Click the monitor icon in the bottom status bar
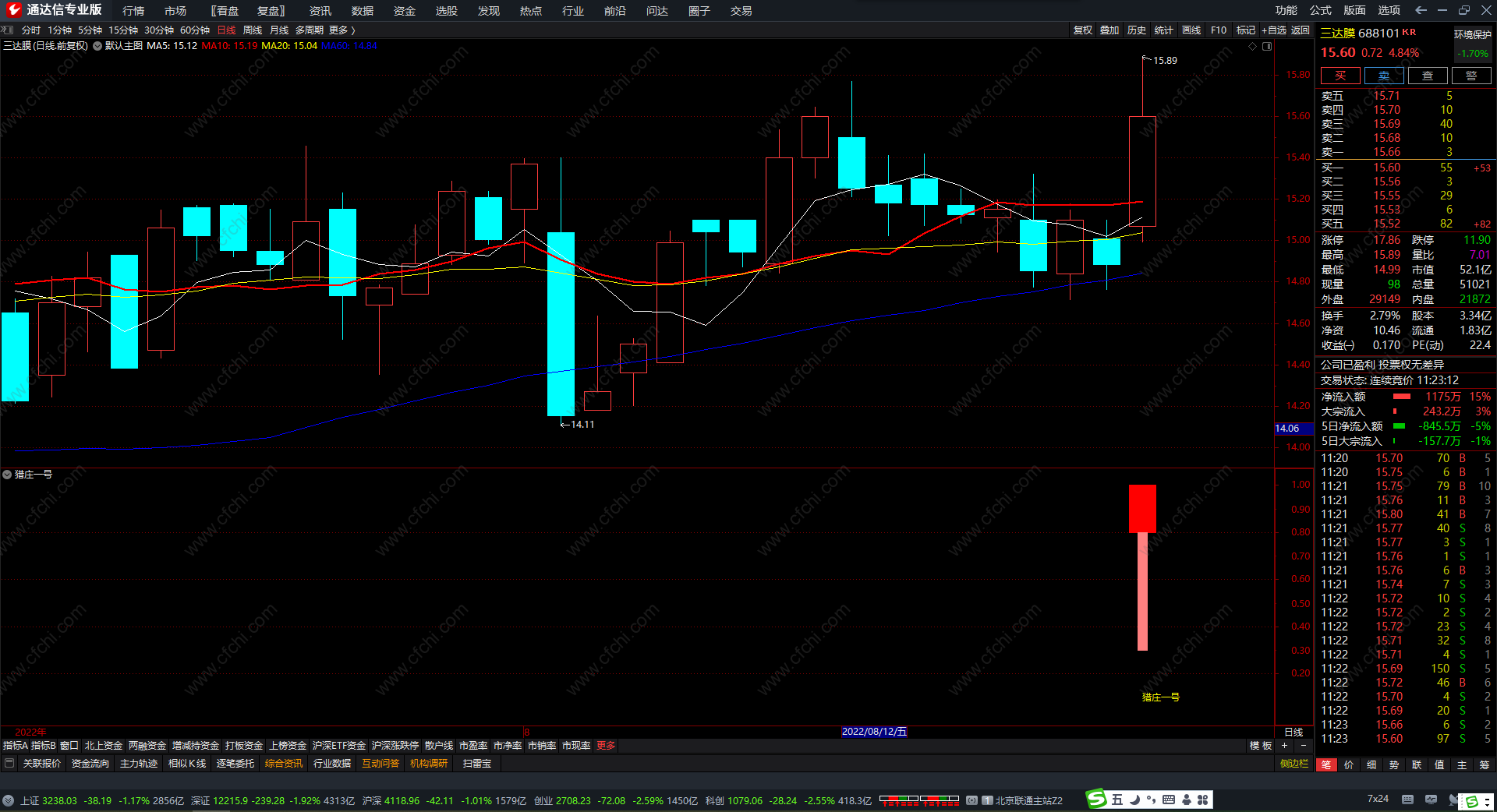This screenshot has height=812, width=1497. click(1431, 800)
